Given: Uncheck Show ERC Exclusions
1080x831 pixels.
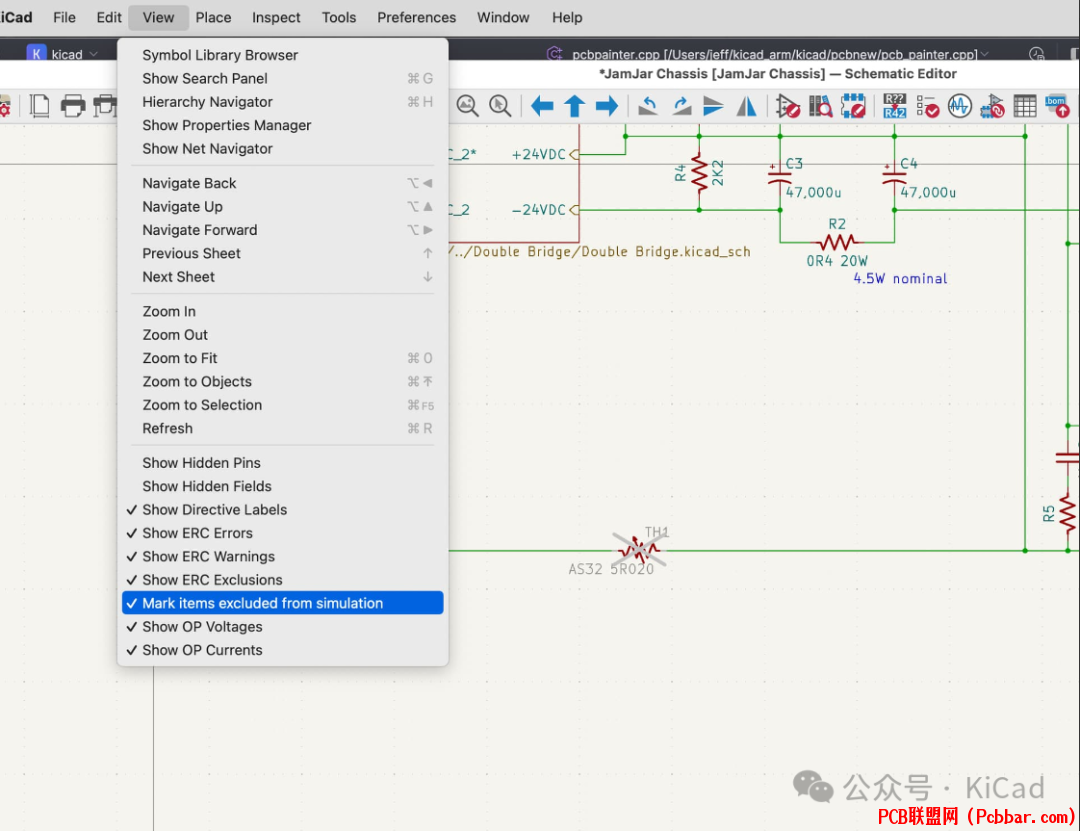Looking at the screenshot, I should point(282,580).
